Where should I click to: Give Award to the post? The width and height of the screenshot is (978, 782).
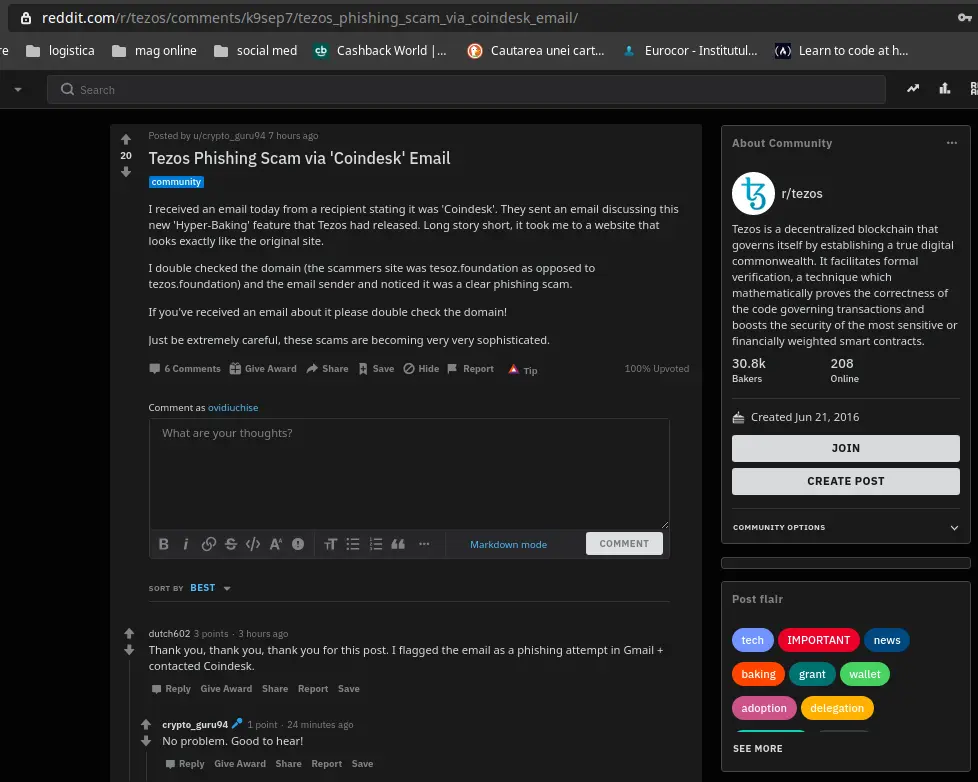263,369
